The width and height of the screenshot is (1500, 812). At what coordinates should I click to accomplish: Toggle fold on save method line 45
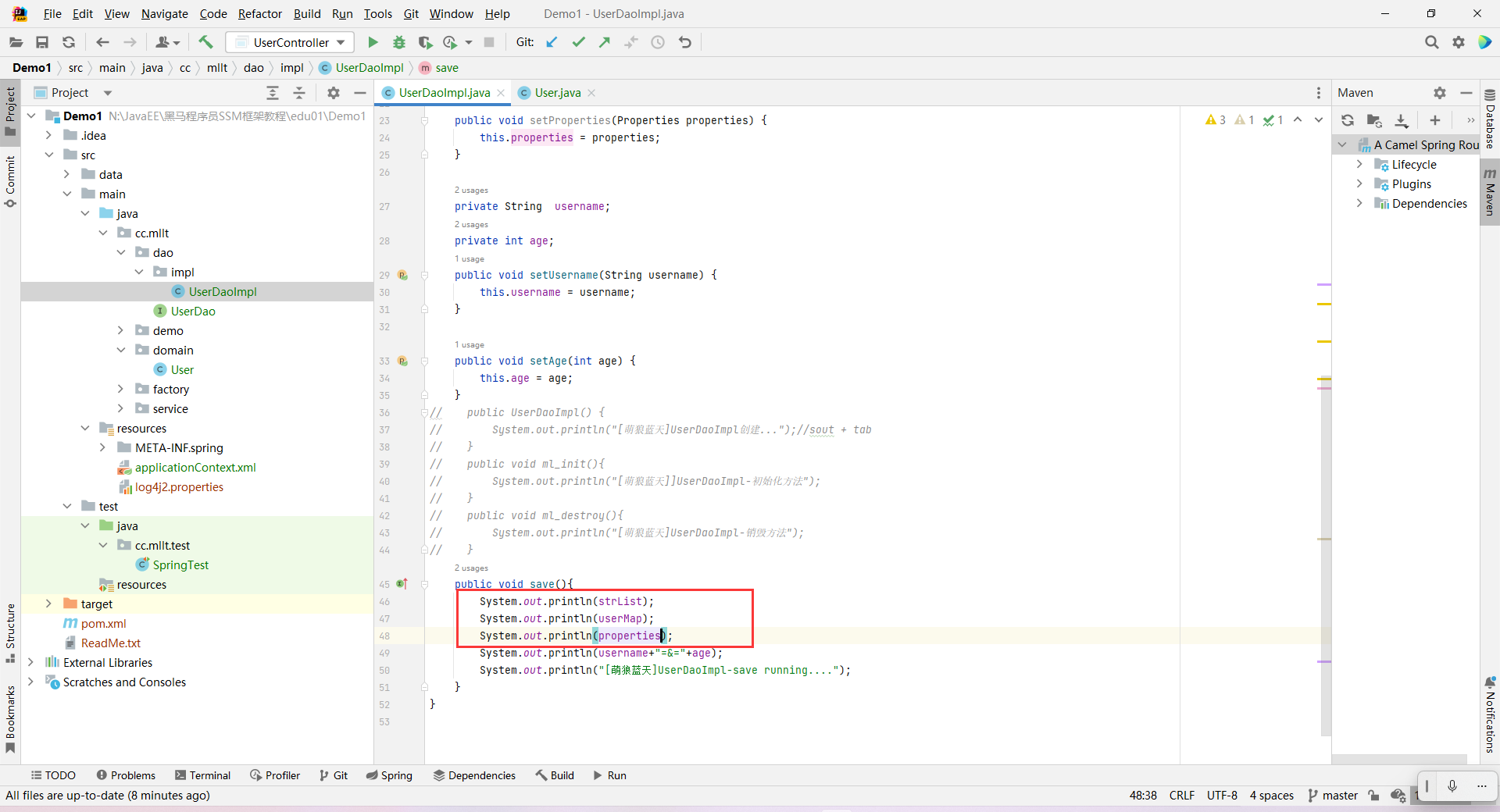tap(425, 584)
